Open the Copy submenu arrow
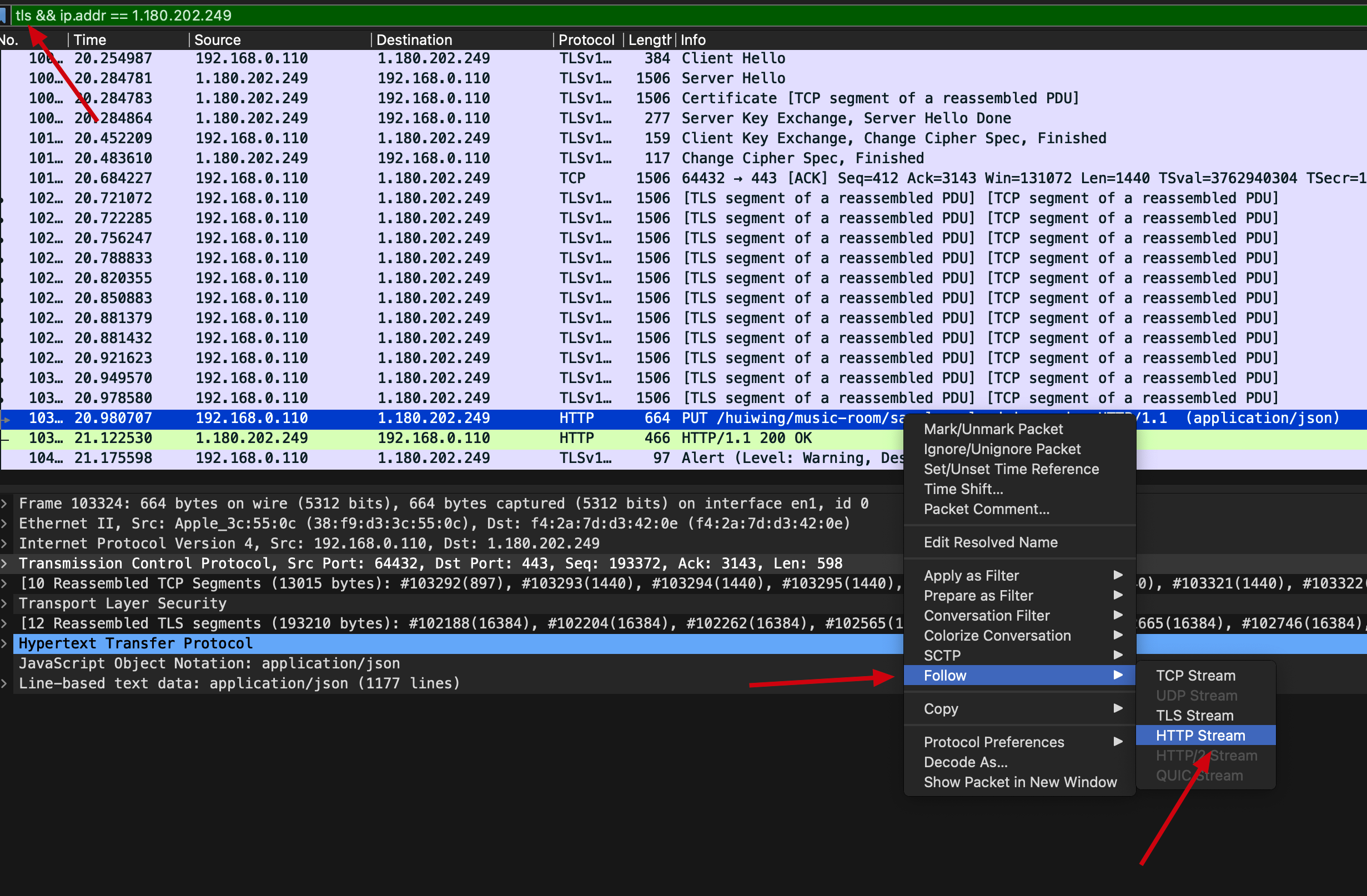 (x=1118, y=708)
